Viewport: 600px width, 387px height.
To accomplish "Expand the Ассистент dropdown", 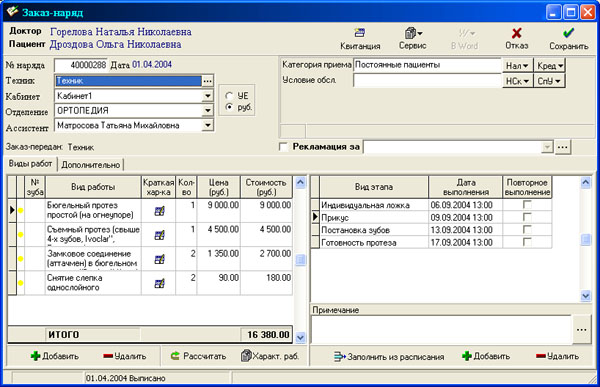I will click(x=207, y=125).
